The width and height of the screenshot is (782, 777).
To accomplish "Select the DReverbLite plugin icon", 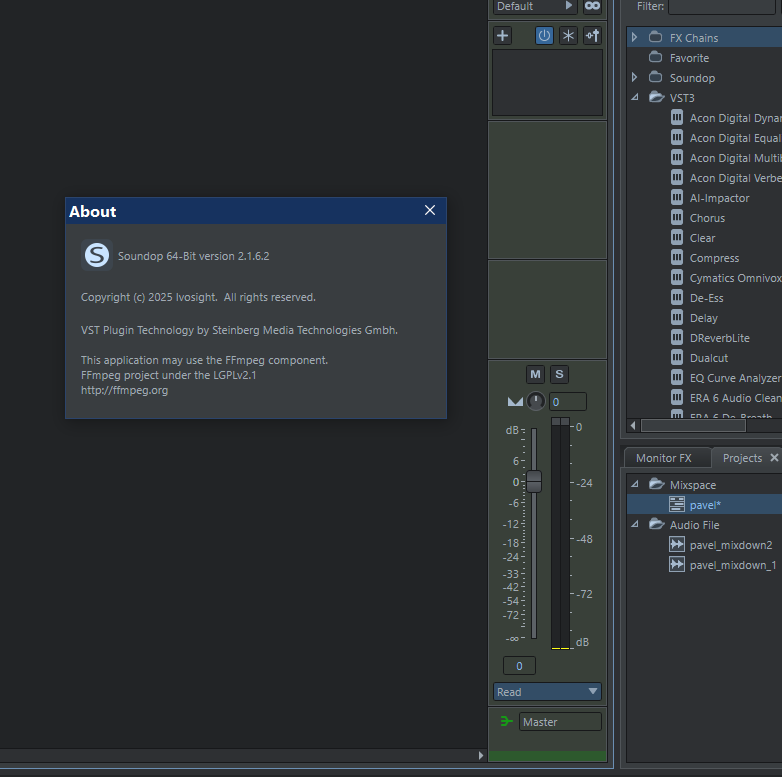I will pyautogui.click(x=677, y=338).
